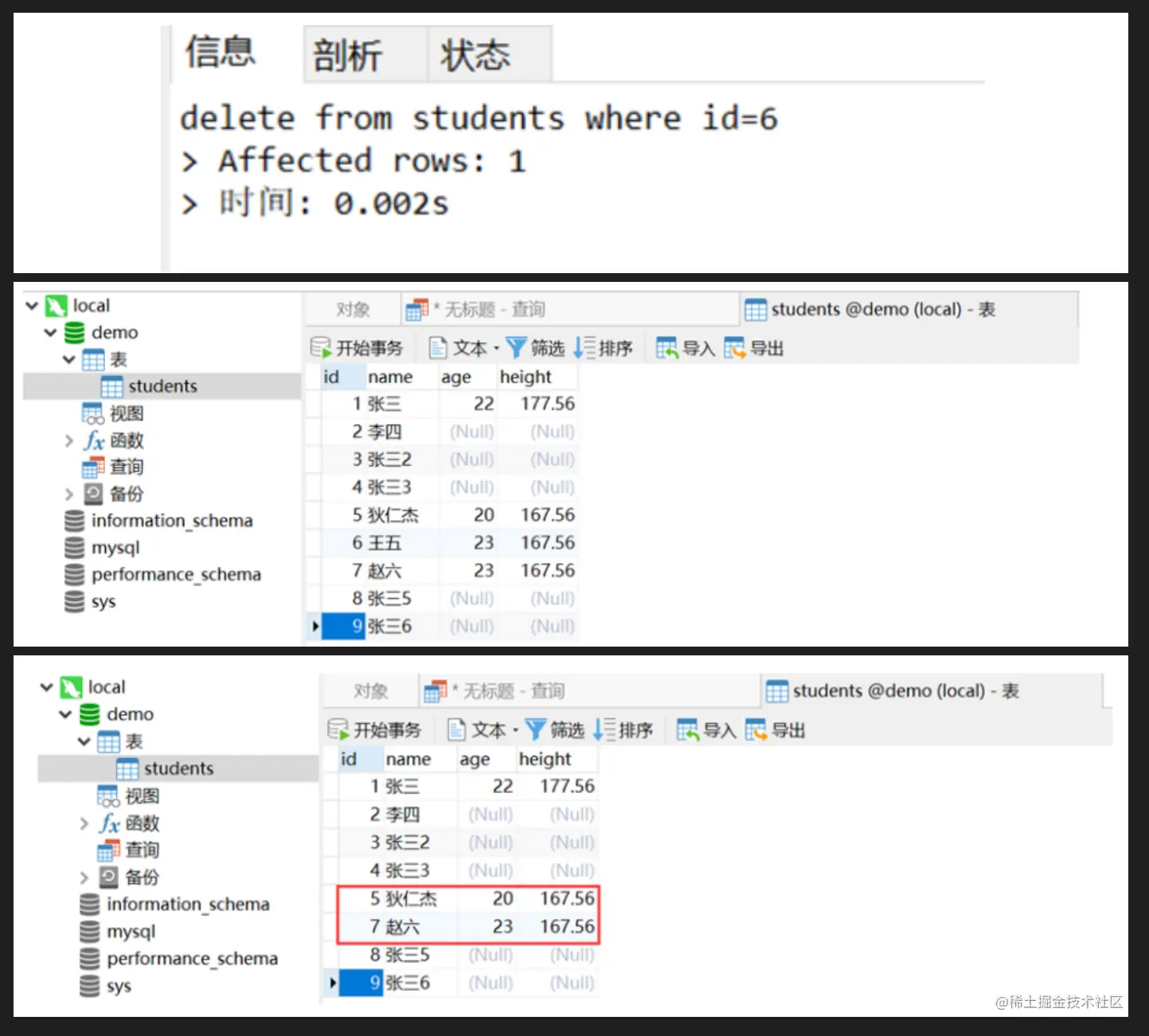This screenshot has height=1036, width=1149.
Task: Click the 导入 import icon in upper window
Action: click(x=666, y=348)
